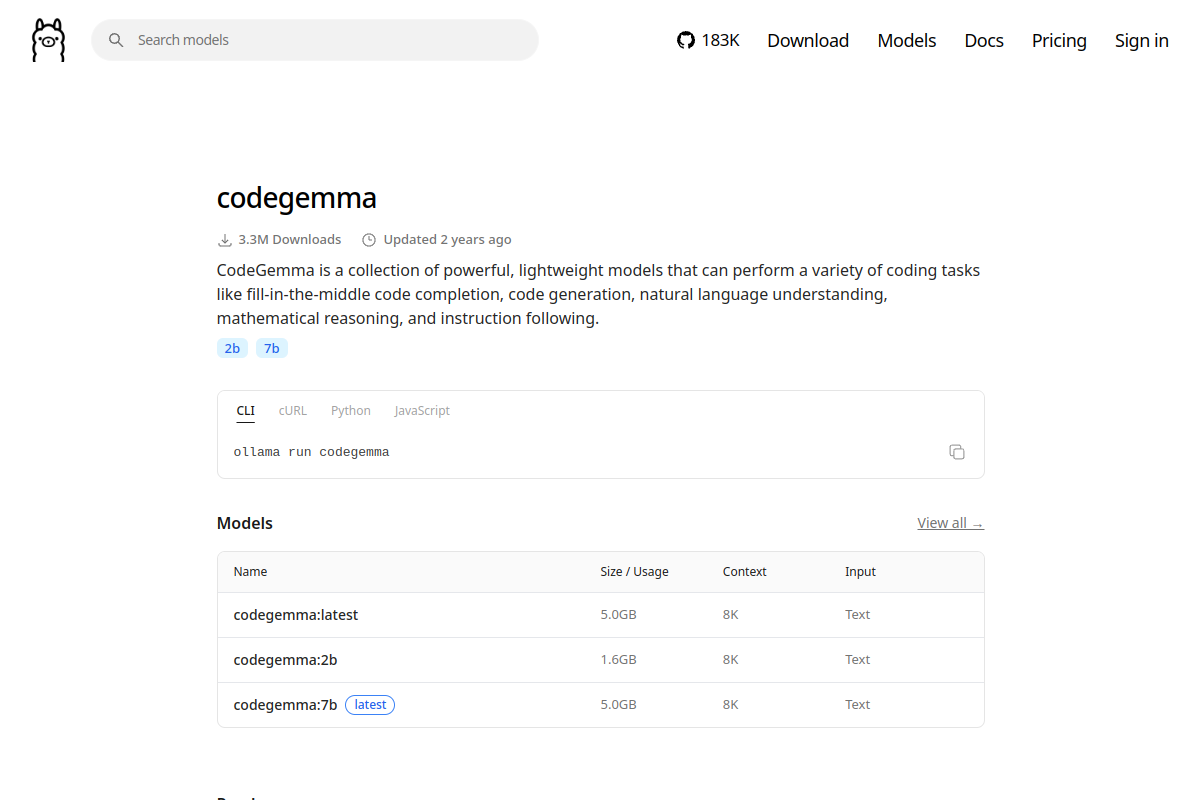The width and height of the screenshot is (1200, 800).
Task: Switch to the Python tab
Action: point(351,411)
